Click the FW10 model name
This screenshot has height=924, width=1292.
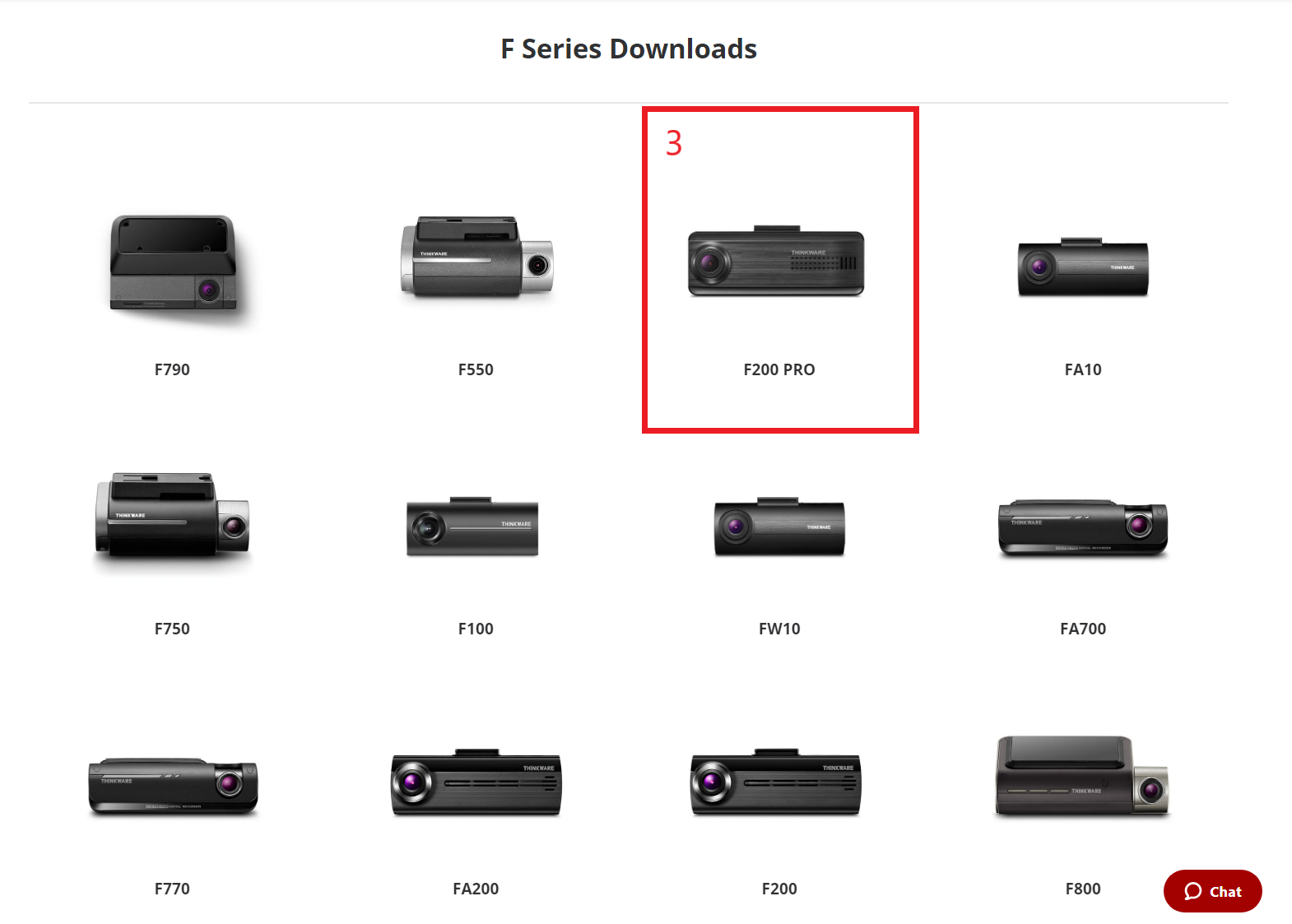779,629
